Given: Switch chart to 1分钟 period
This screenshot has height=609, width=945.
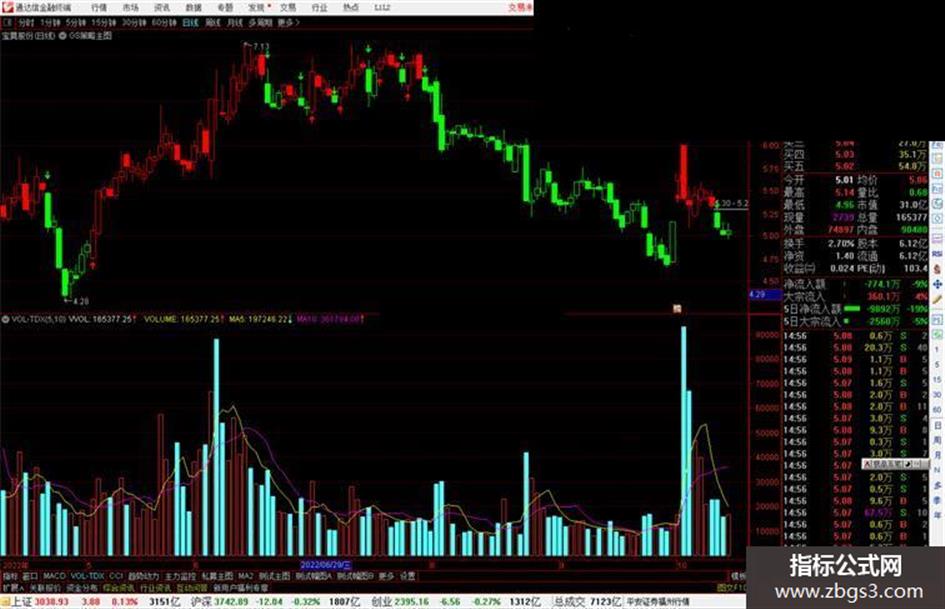Looking at the screenshot, I should click(x=50, y=22).
